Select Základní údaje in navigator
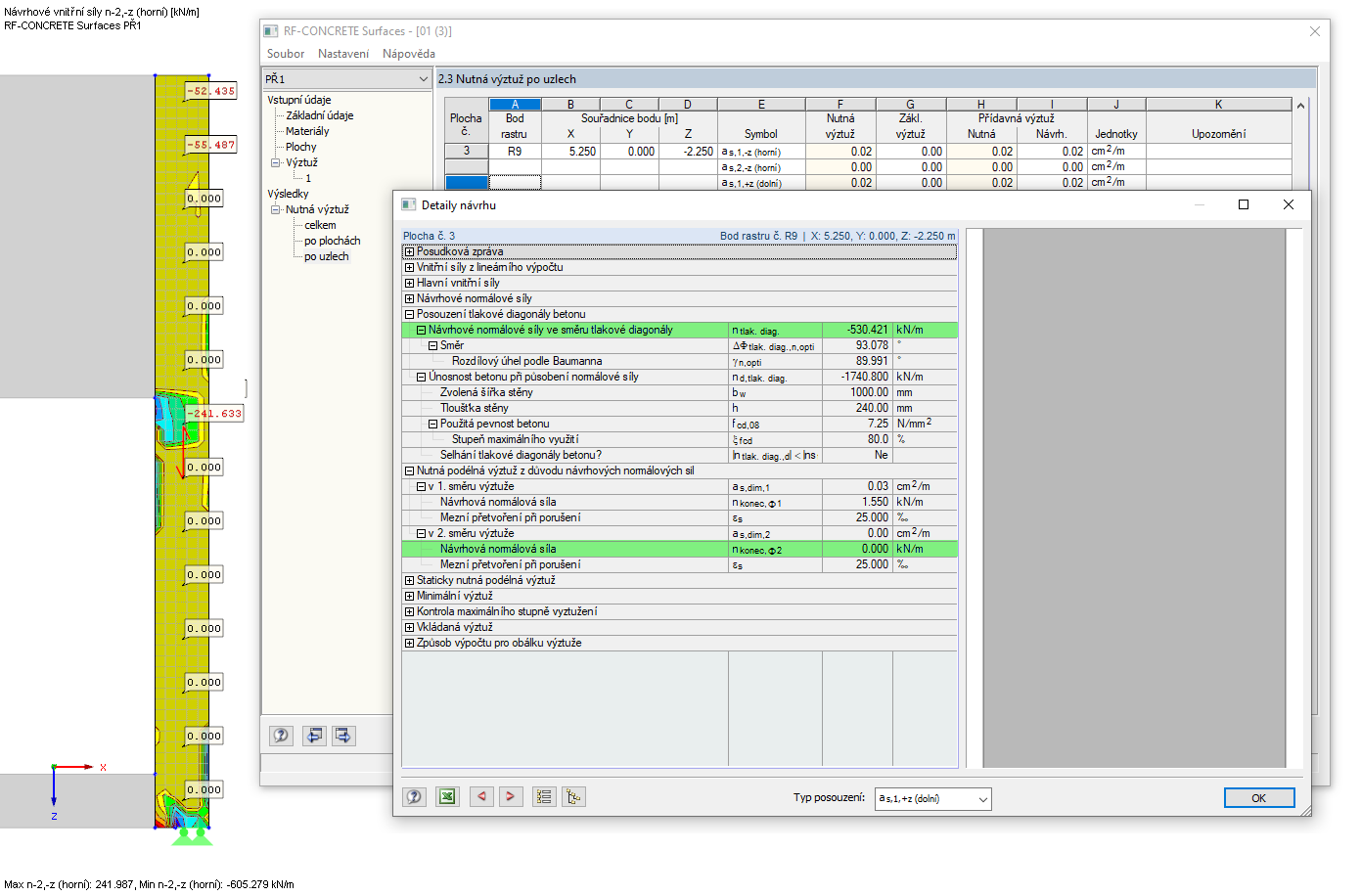Screen dimensions: 1361x896 point(320,115)
